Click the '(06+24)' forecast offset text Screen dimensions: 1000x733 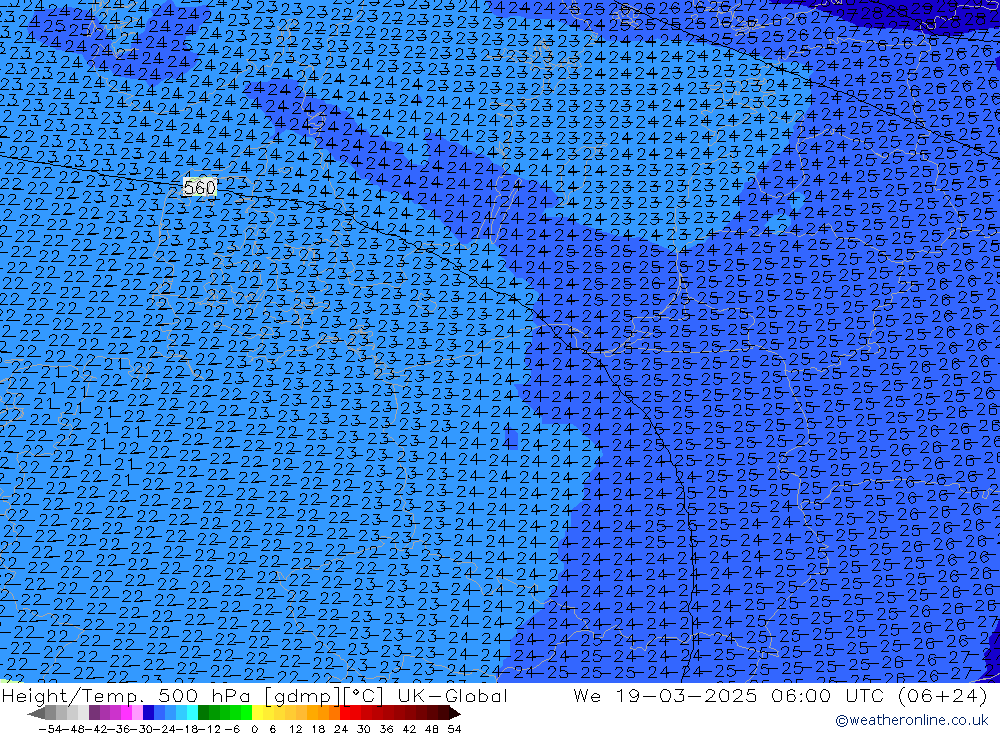(x=941, y=695)
